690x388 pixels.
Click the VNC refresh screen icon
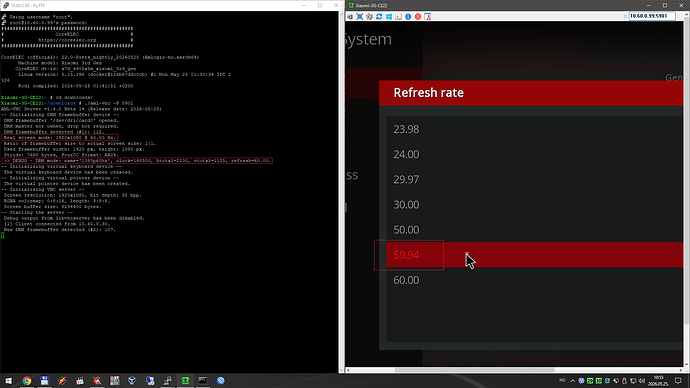point(379,16)
